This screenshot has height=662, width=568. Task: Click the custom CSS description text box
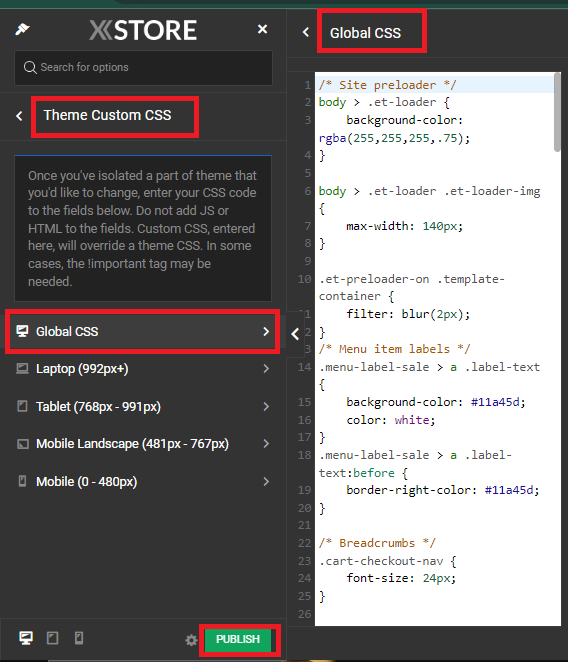[x=143, y=228]
